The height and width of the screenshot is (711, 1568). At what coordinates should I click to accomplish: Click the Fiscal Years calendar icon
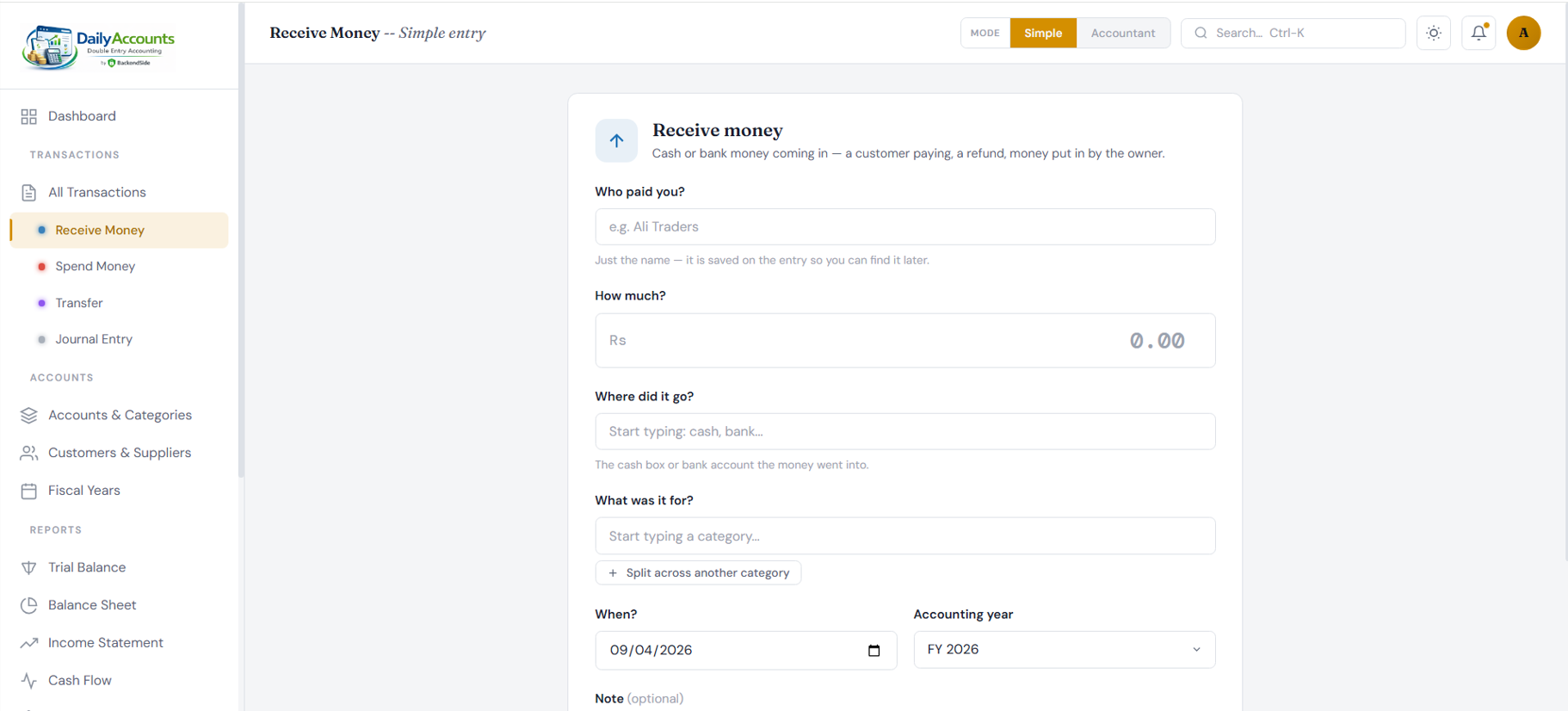click(29, 491)
